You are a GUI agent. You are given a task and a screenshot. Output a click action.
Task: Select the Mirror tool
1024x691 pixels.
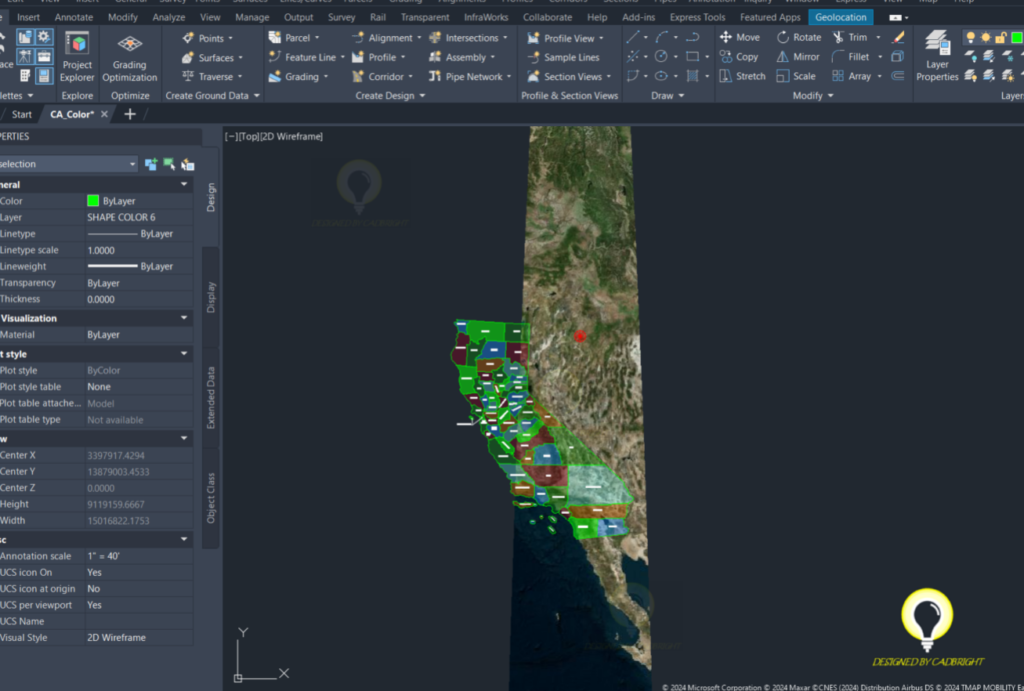point(797,57)
